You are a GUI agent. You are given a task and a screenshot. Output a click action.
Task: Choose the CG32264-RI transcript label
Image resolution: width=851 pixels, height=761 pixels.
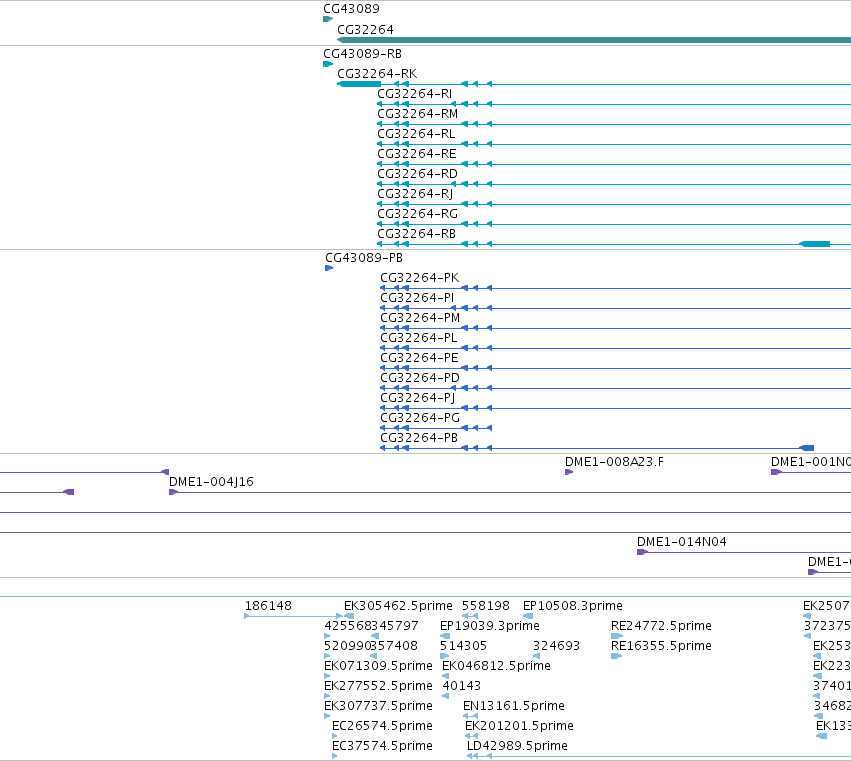[x=415, y=94]
